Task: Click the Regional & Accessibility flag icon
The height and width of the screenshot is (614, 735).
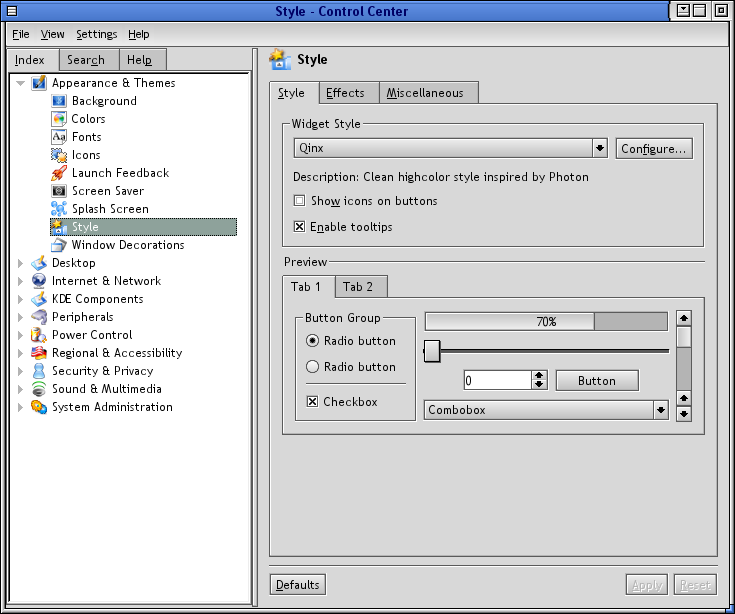Action: tap(39, 353)
